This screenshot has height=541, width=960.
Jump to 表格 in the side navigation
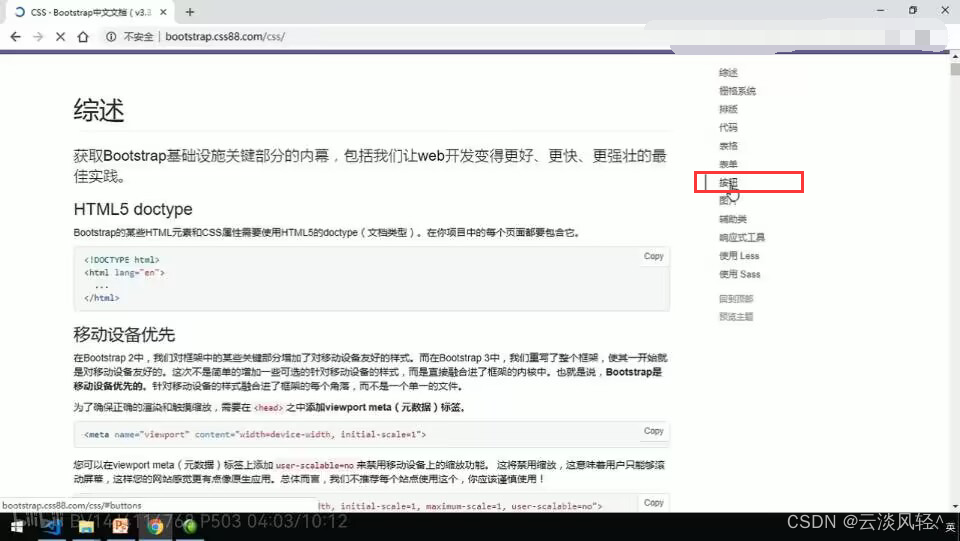pos(728,146)
